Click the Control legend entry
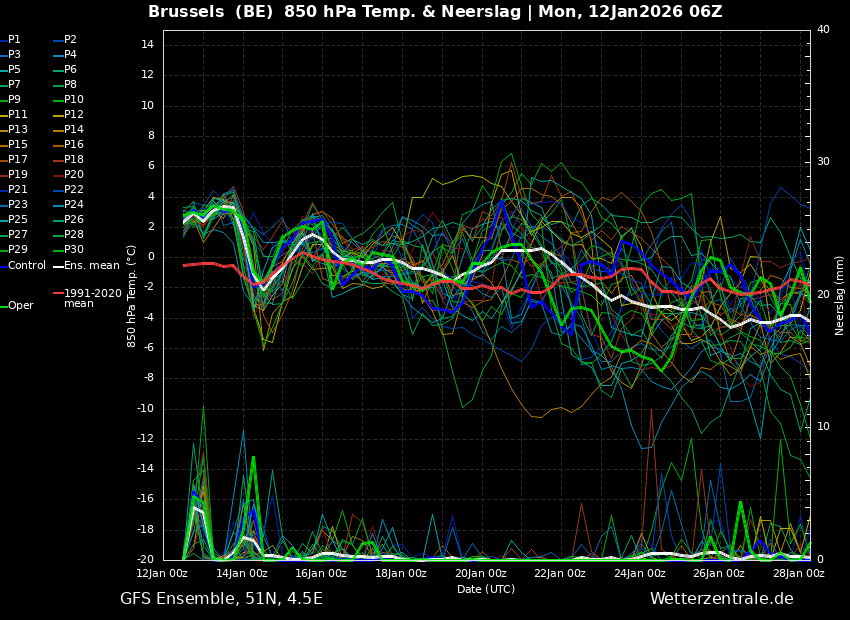The image size is (850, 620). click(23, 266)
